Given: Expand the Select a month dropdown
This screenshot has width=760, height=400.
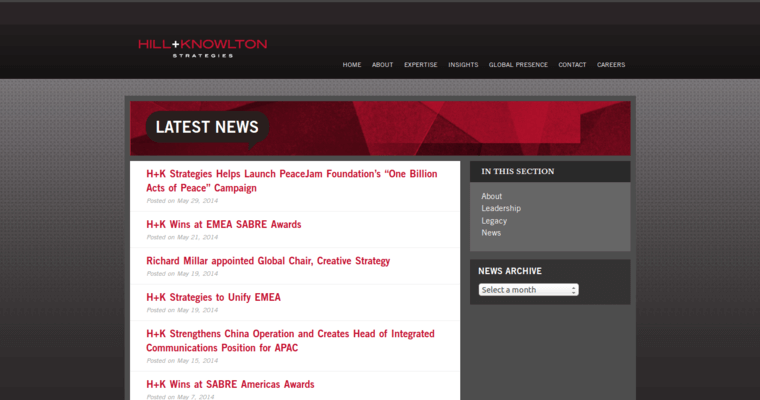Looking at the screenshot, I should coord(528,289).
